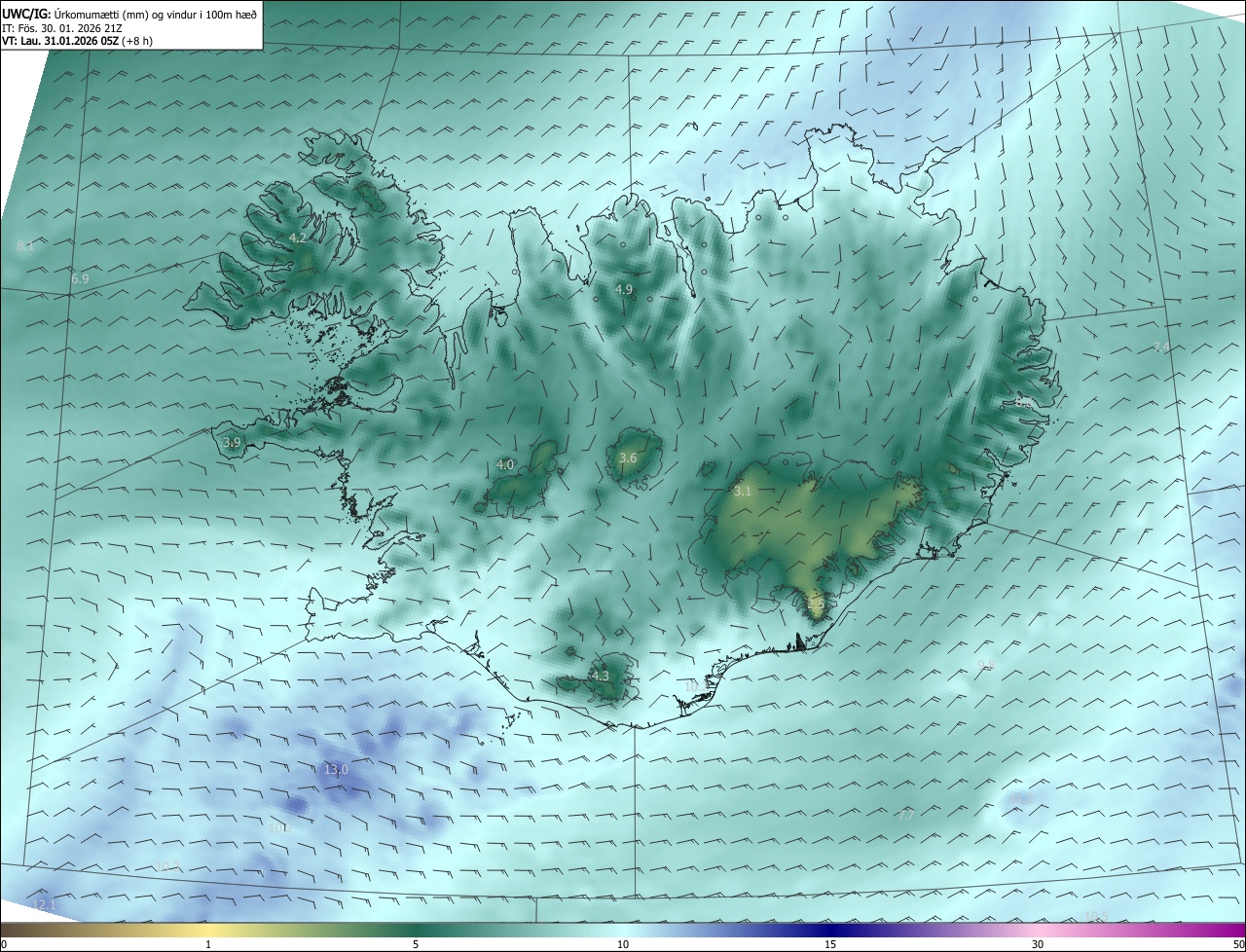Click the initialization time "IT: Fös. 30. 01. 2026 21Z"

63,28
